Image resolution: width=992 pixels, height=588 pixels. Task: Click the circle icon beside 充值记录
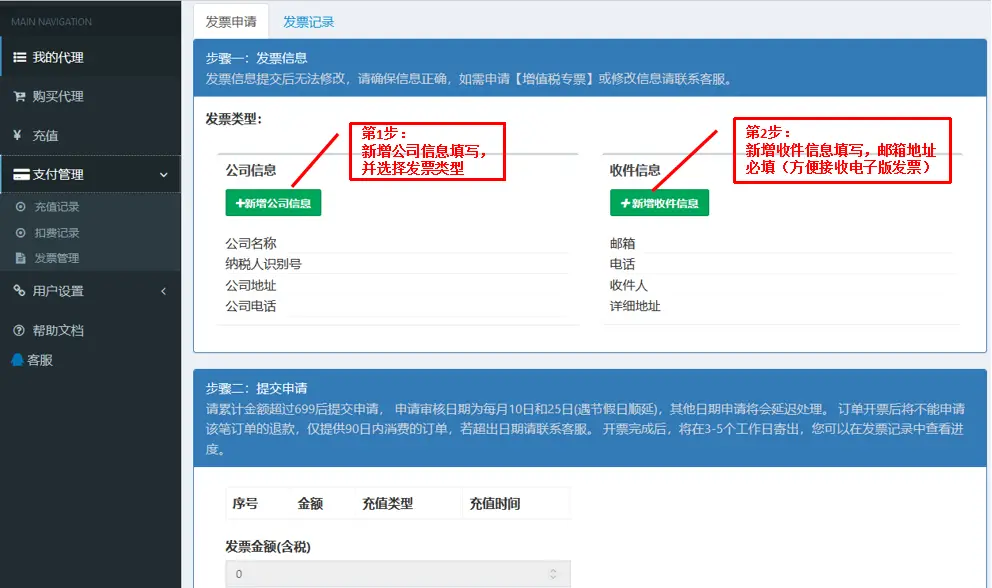[x=20, y=207]
